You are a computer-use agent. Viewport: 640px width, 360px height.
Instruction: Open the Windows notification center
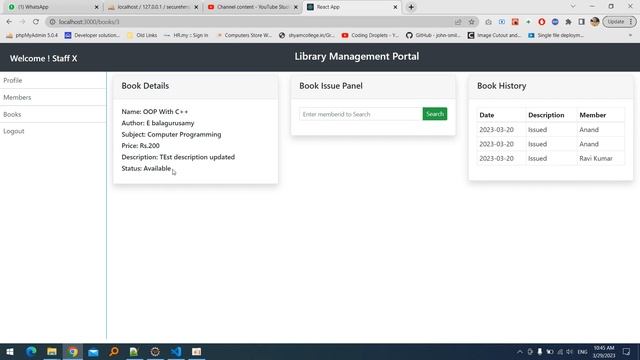coord(627,351)
